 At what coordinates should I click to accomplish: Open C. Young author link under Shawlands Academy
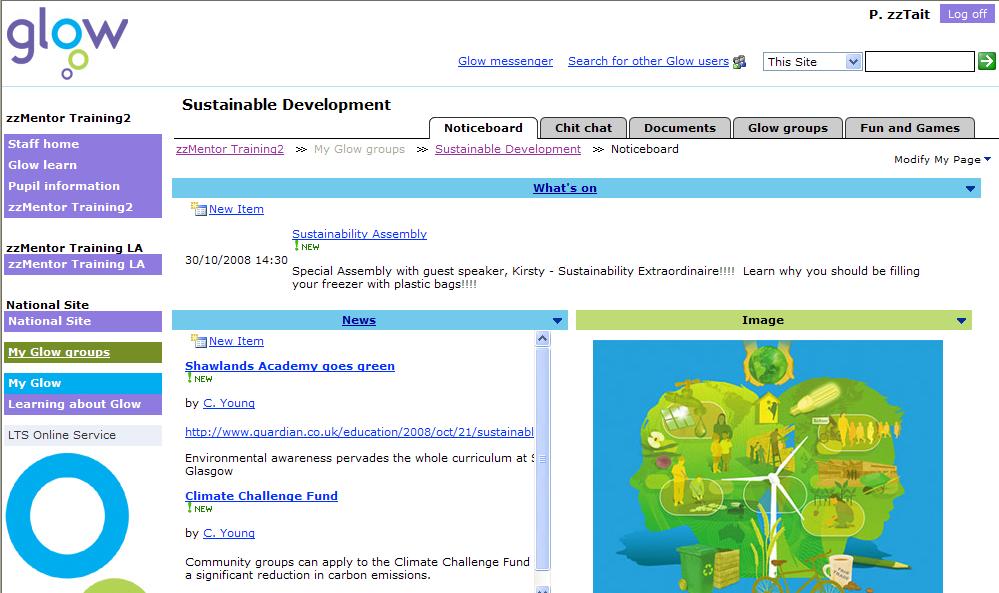click(229, 403)
